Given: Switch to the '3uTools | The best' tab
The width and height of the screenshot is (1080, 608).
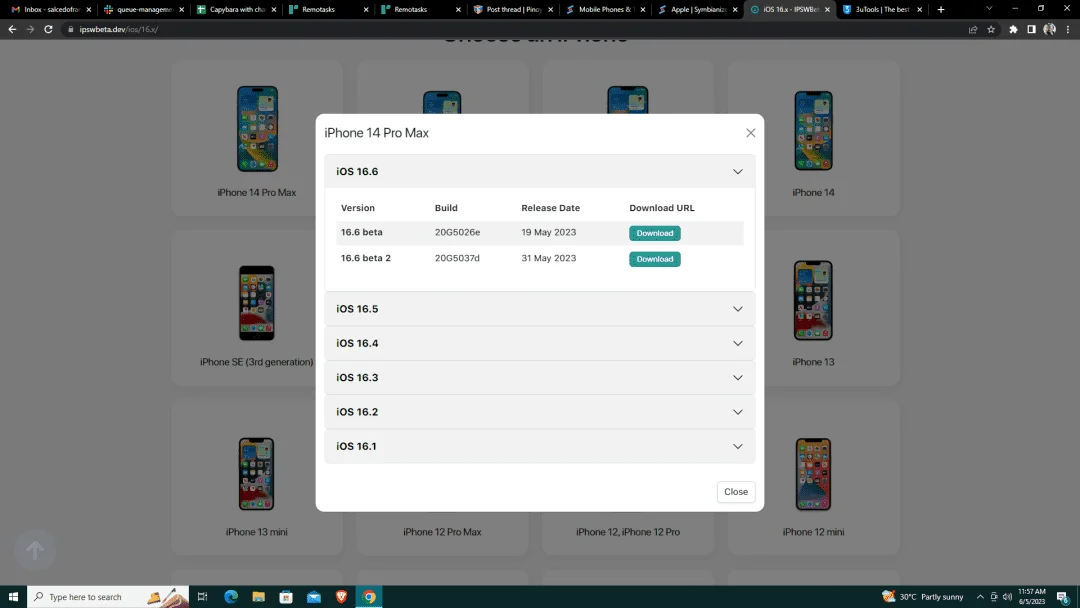Looking at the screenshot, I should [882, 10].
